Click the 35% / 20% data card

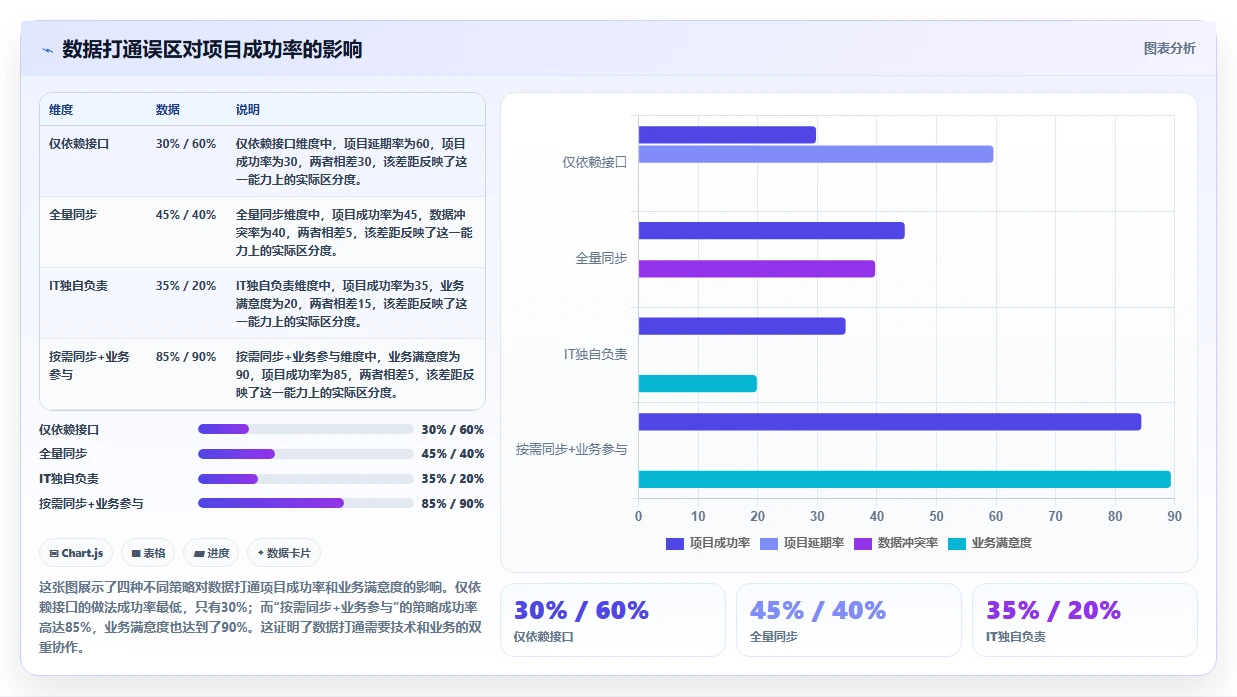pos(1085,620)
